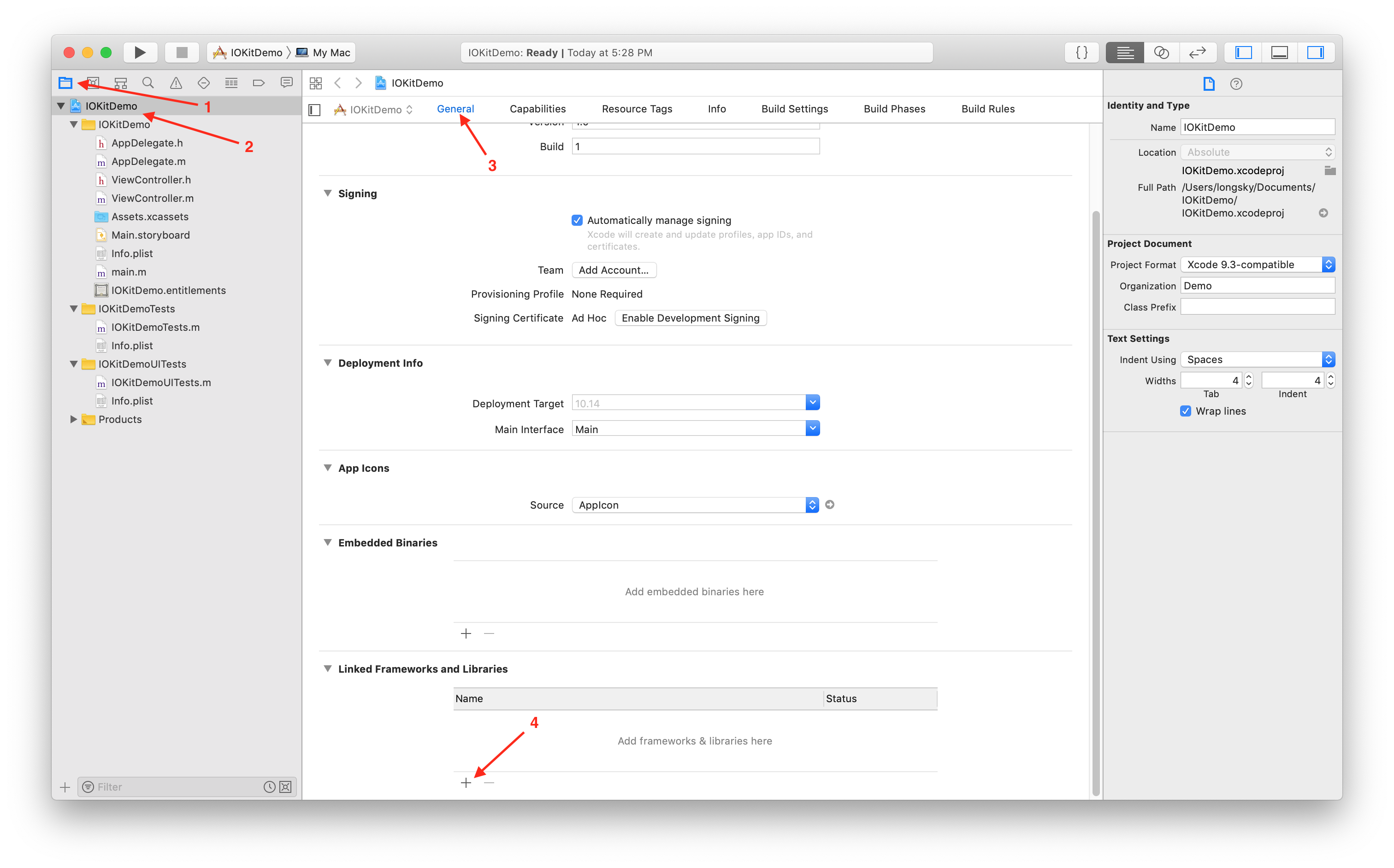Click the Add Account… button
Screen dimensions: 1394x868
pos(614,270)
